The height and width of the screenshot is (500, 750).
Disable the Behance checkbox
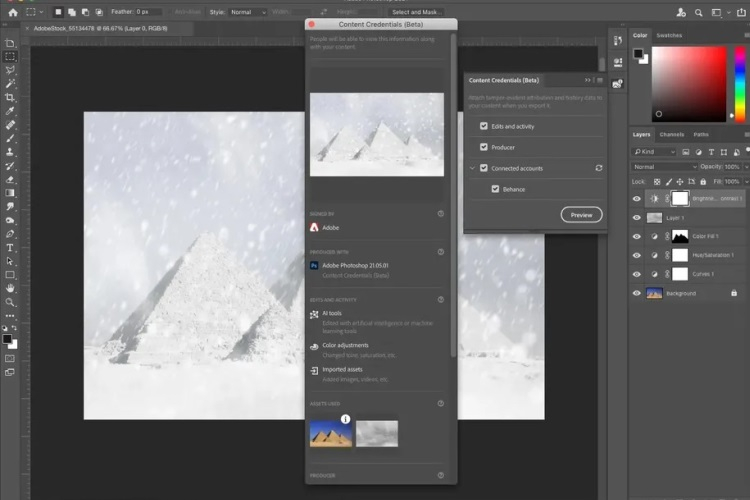(x=496, y=189)
